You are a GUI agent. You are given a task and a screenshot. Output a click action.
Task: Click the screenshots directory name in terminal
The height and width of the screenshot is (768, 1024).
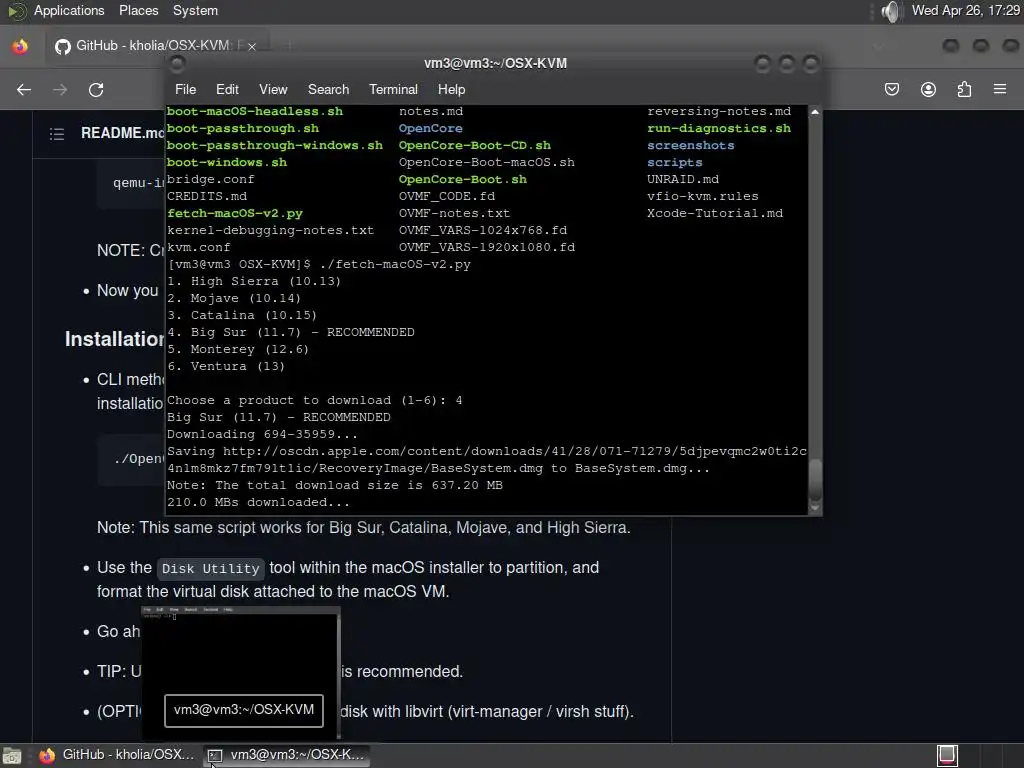(690, 146)
